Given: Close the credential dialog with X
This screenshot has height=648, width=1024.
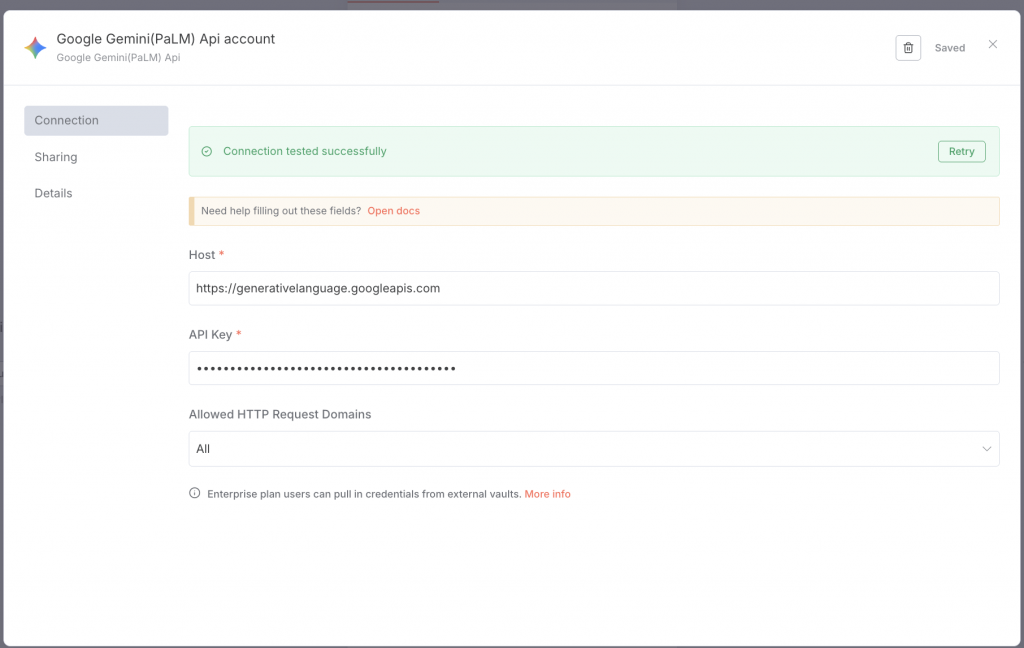Looking at the screenshot, I should pos(993,44).
